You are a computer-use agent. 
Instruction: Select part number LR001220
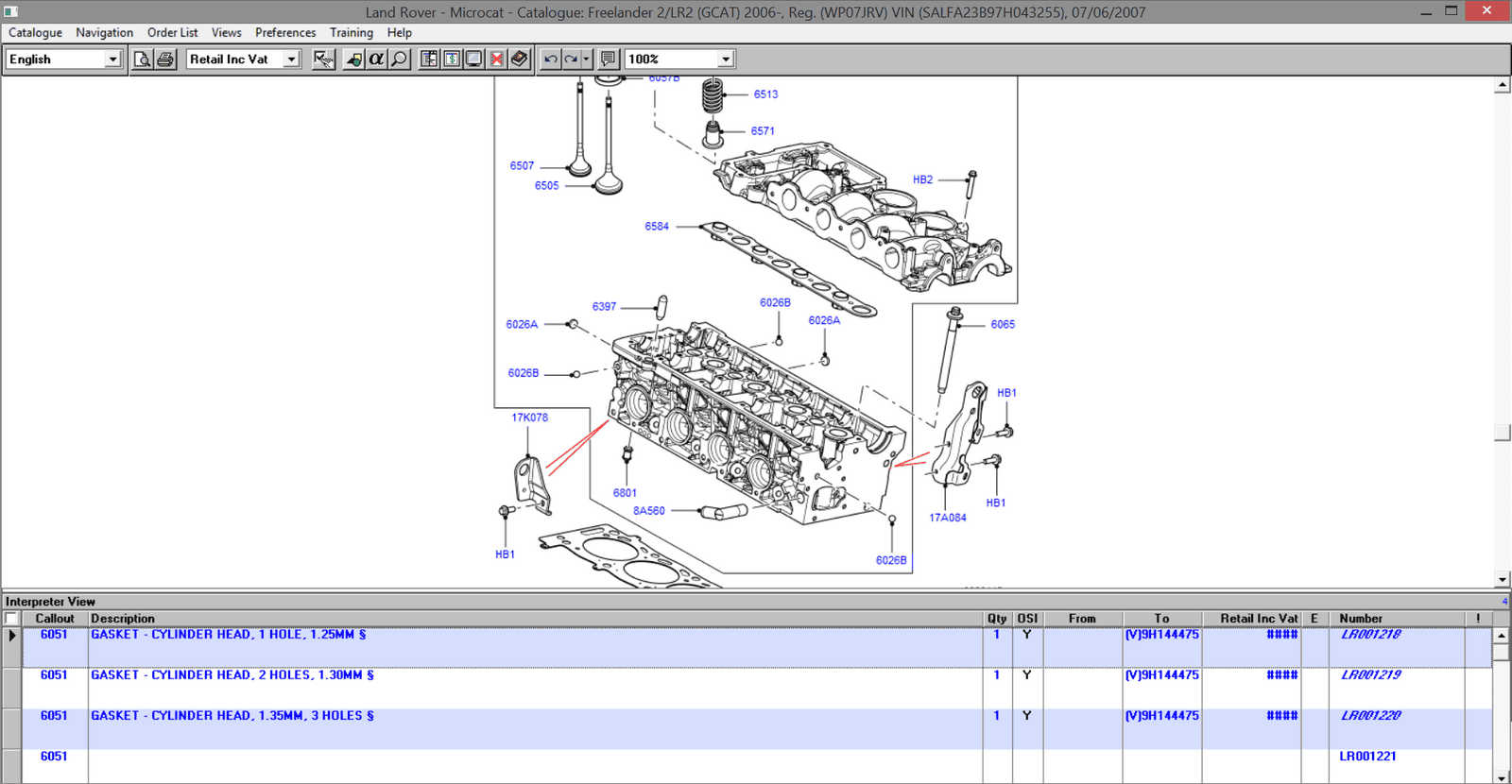(x=1370, y=716)
